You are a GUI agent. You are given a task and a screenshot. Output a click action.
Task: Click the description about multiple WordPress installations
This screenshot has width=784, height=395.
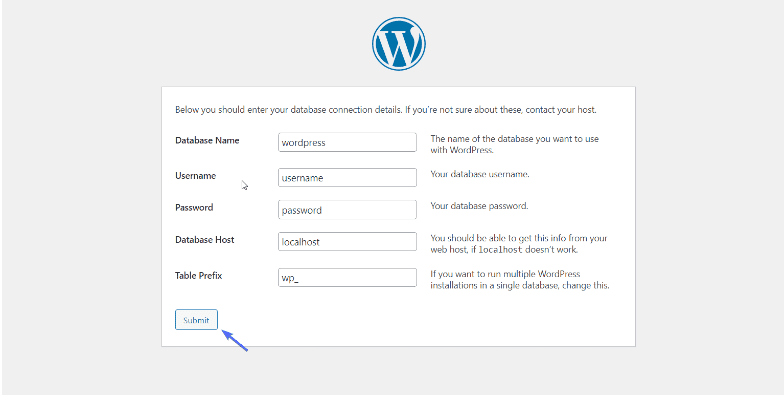point(520,280)
